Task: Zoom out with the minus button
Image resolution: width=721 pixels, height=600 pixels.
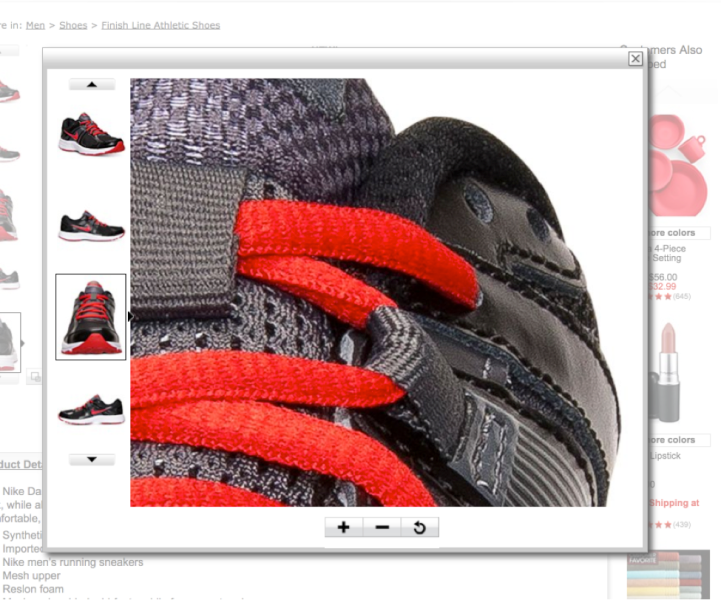Action: point(382,527)
